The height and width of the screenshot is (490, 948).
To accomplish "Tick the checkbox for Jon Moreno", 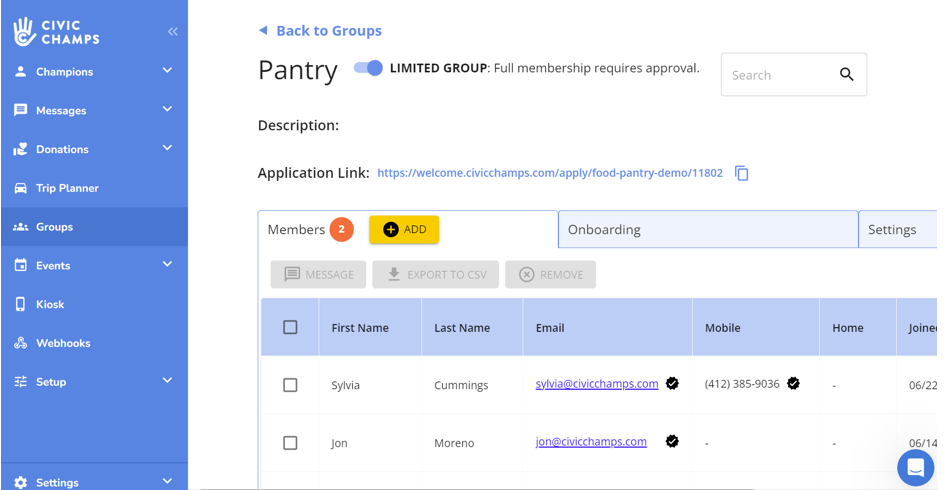I will tap(290, 443).
